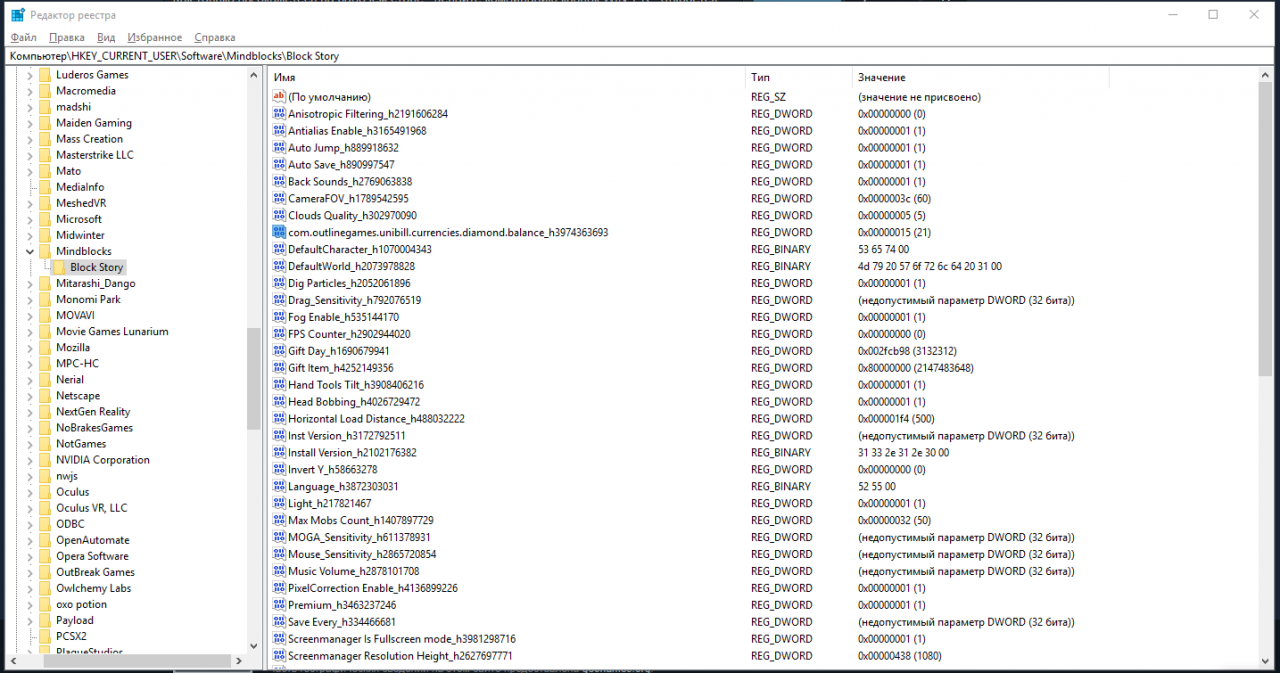Select the Mitarashi_Dango key

point(96,283)
